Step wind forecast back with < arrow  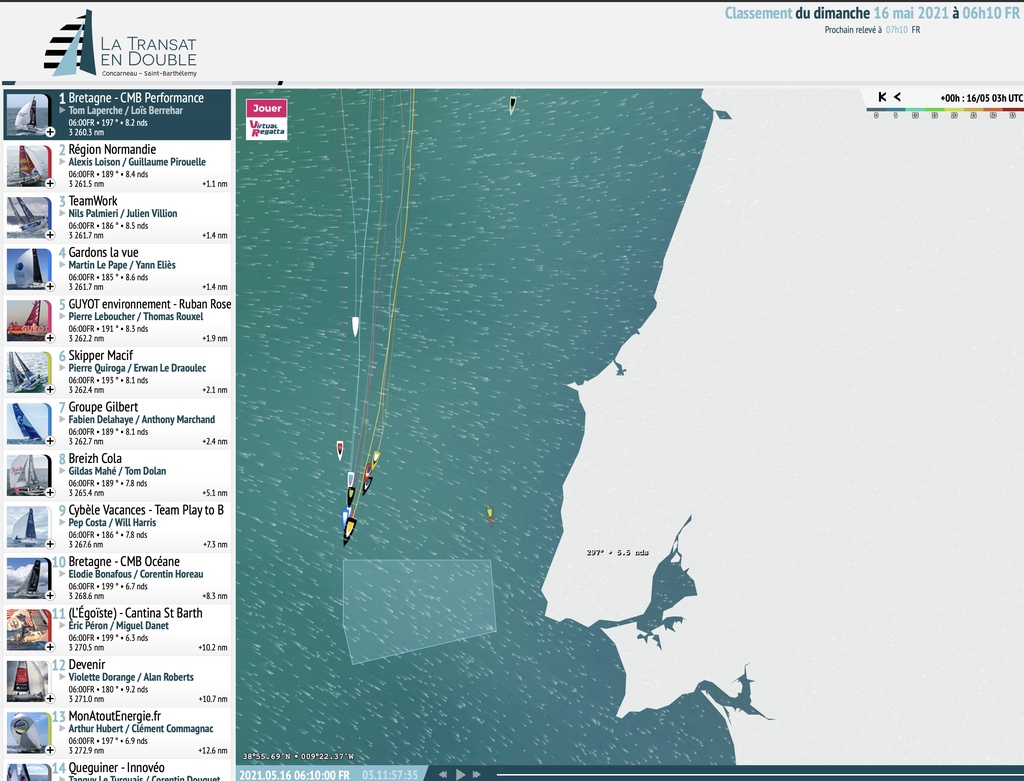click(x=897, y=97)
